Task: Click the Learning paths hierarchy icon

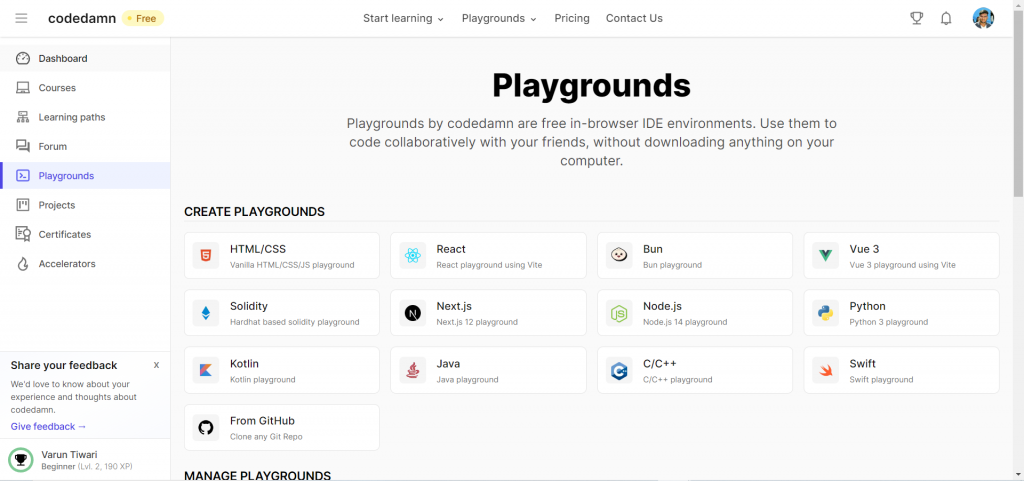Action: click(23, 117)
